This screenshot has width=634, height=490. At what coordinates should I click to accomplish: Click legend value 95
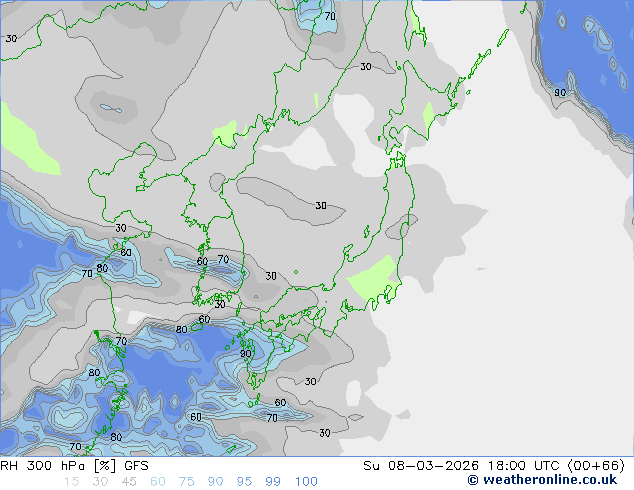(244, 482)
